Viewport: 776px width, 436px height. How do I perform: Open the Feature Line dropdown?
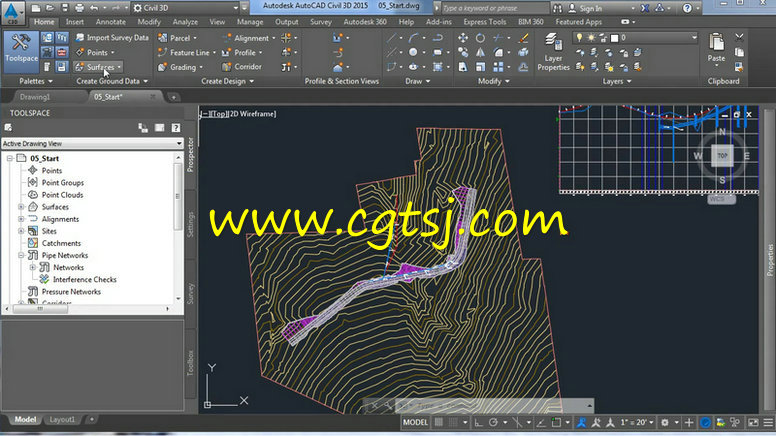click(187, 52)
